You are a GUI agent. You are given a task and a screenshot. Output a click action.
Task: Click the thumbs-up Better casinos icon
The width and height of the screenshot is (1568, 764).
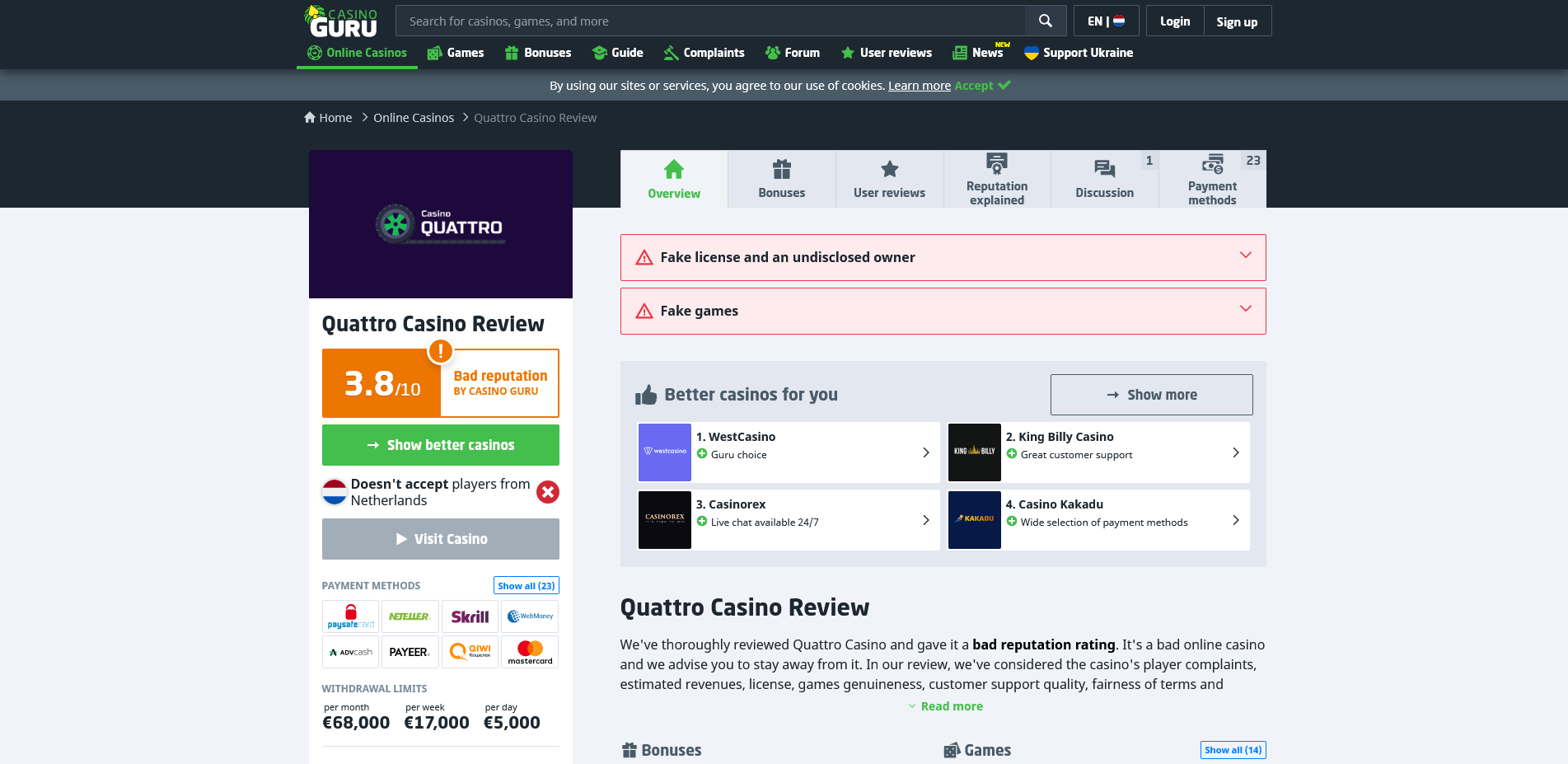646,395
